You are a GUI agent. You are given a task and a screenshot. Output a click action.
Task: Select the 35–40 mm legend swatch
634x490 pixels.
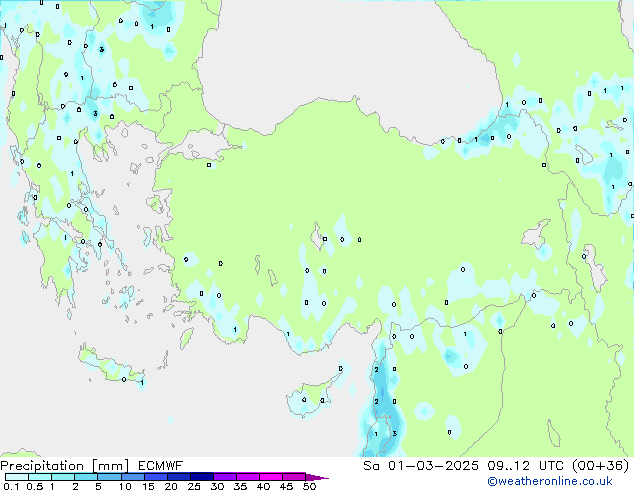pyautogui.click(x=248, y=477)
